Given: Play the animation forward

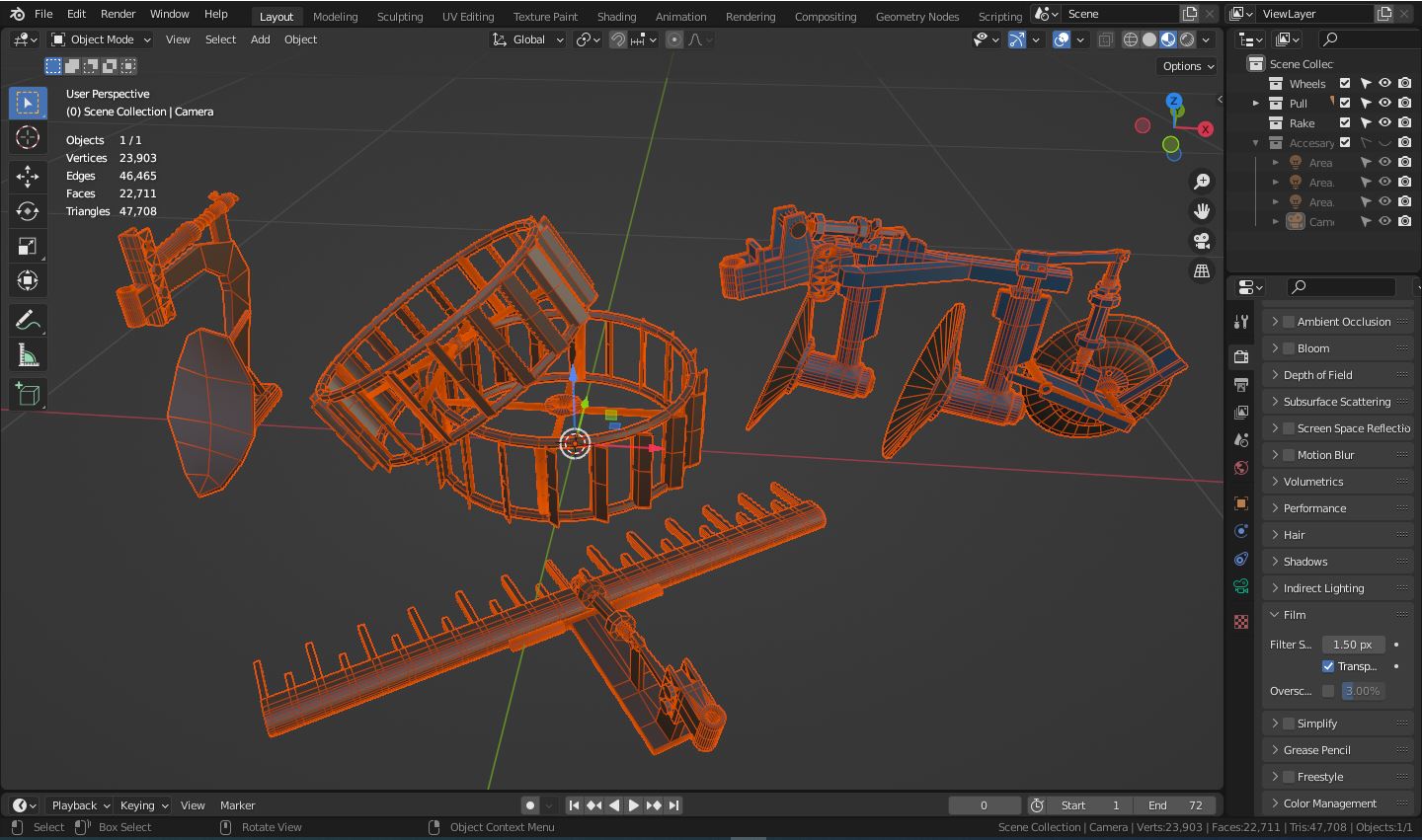Looking at the screenshot, I should point(634,805).
